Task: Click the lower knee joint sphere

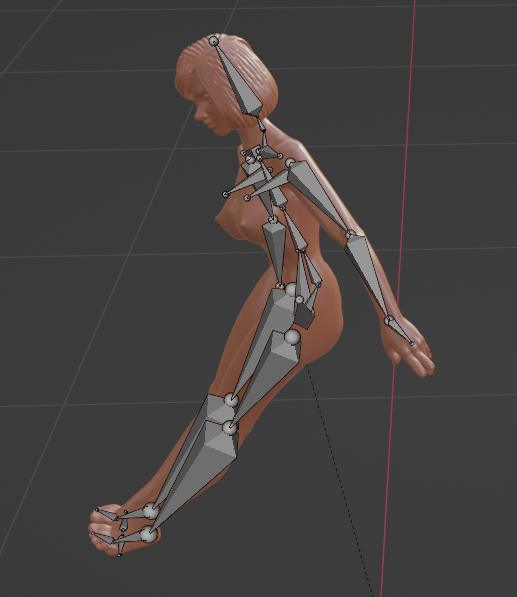Action: click(230, 427)
